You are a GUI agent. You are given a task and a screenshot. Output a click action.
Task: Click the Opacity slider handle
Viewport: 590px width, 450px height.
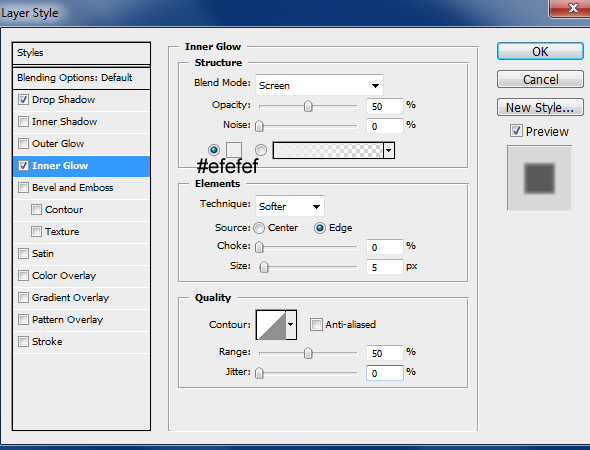pyautogui.click(x=308, y=106)
